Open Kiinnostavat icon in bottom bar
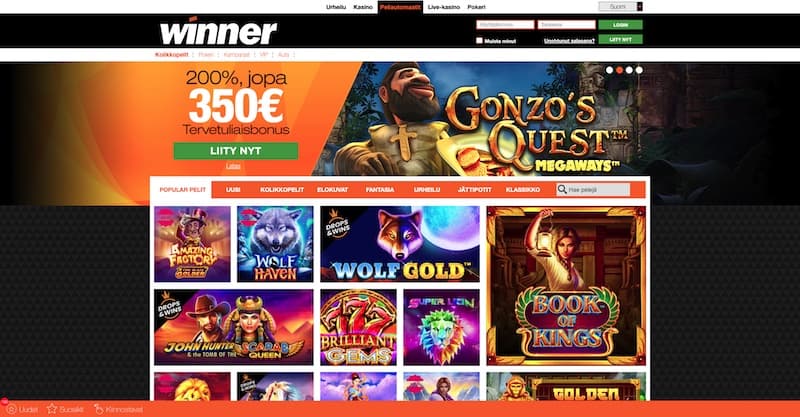This screenshot has width=800, height=417. [98, 409]
